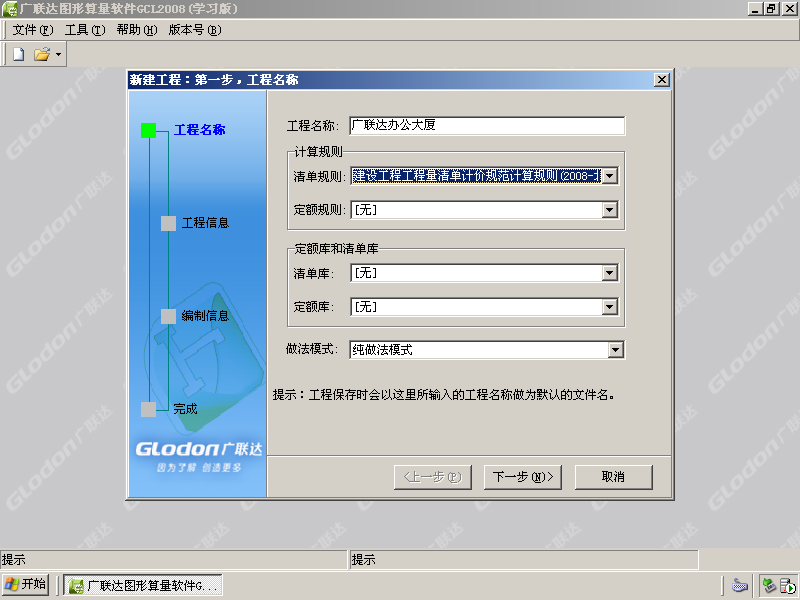Expand the arrow beside the open folder icon
The width and height of the screenshot is (800, 600).
click(x=58, y=54)
